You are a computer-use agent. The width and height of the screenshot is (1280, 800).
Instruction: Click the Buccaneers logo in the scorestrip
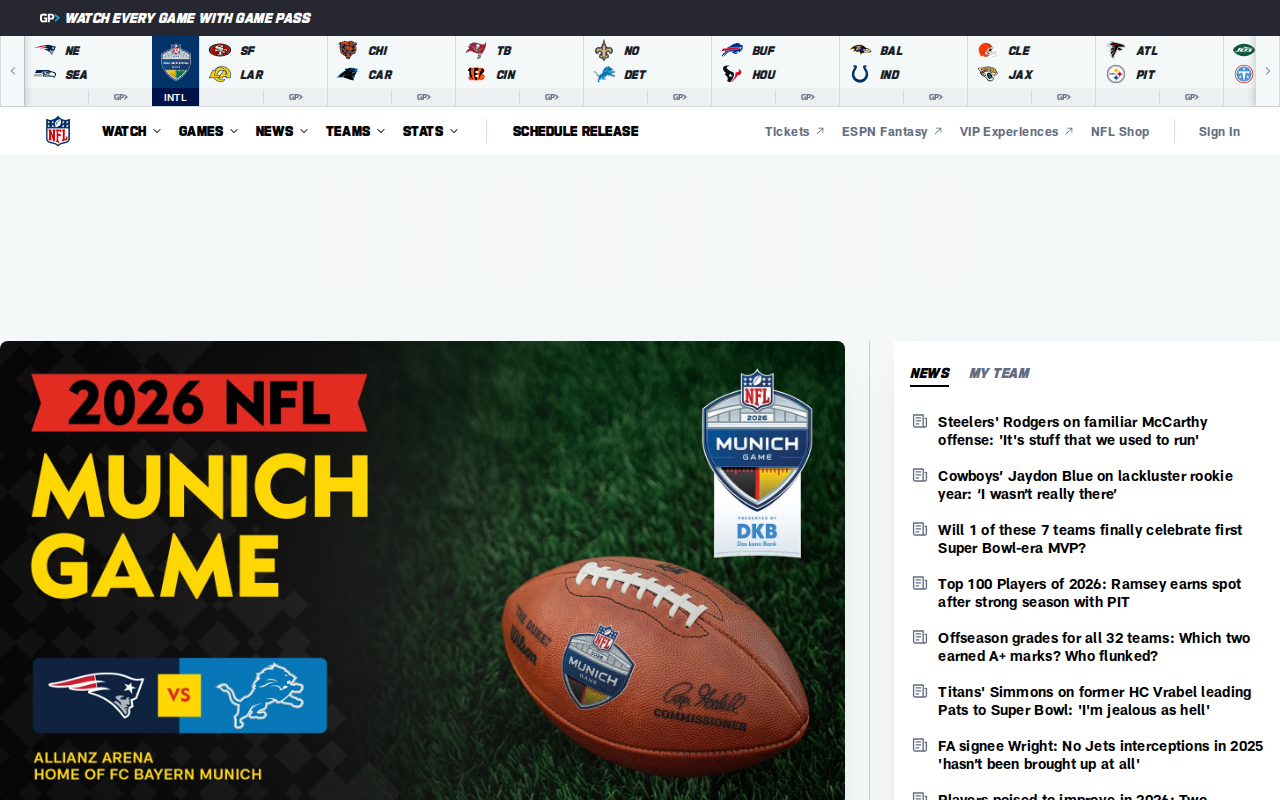coord(476,50)
